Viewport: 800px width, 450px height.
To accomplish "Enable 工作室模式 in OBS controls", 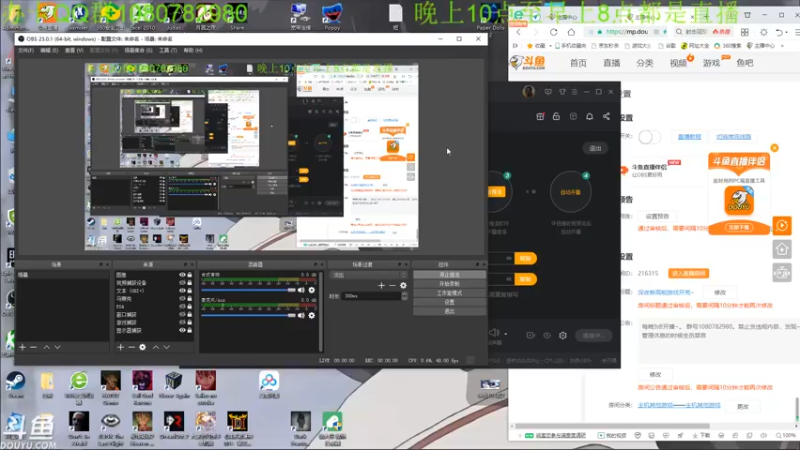I will 449,293.
